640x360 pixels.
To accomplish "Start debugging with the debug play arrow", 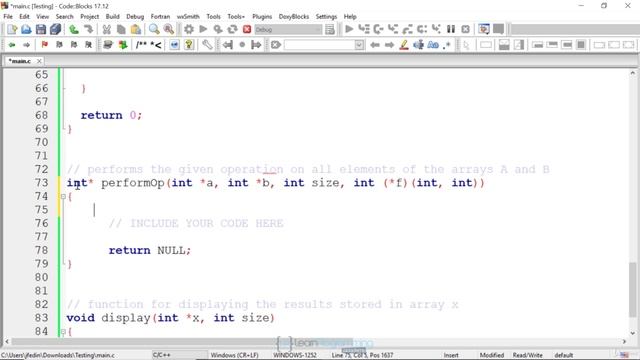I will (349, 29).
